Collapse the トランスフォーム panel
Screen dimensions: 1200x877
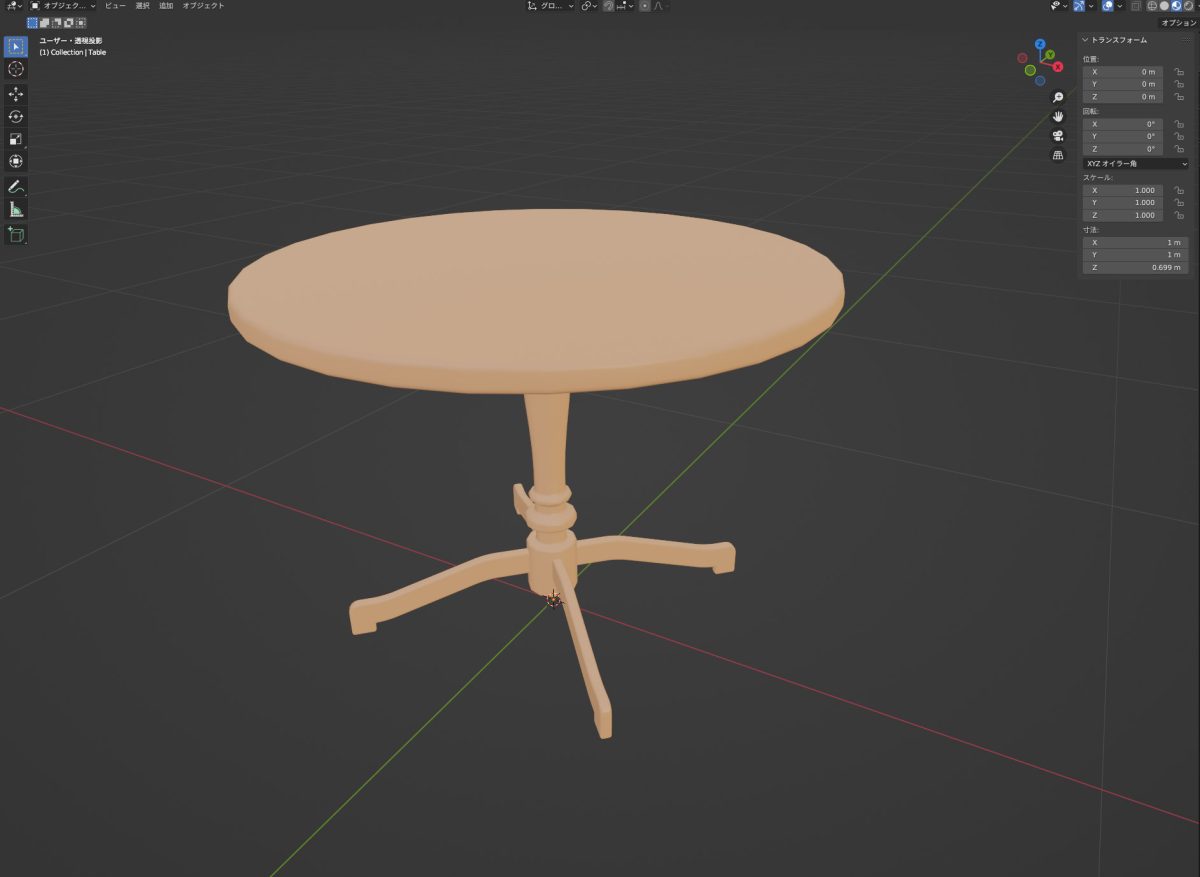click(x=1085, y=40)
